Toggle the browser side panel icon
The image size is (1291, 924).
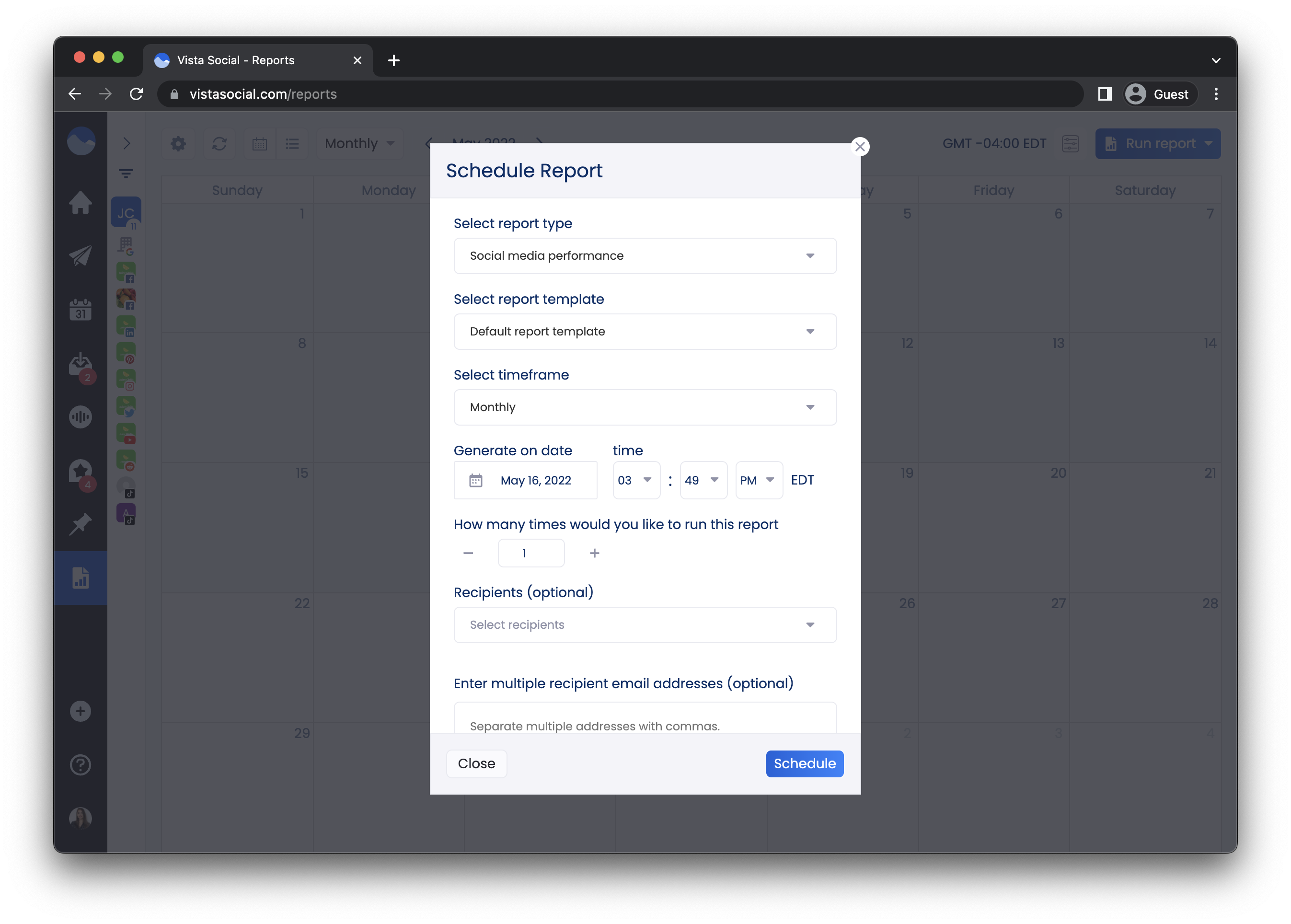pyautogui.click(x=1105, y=94)
